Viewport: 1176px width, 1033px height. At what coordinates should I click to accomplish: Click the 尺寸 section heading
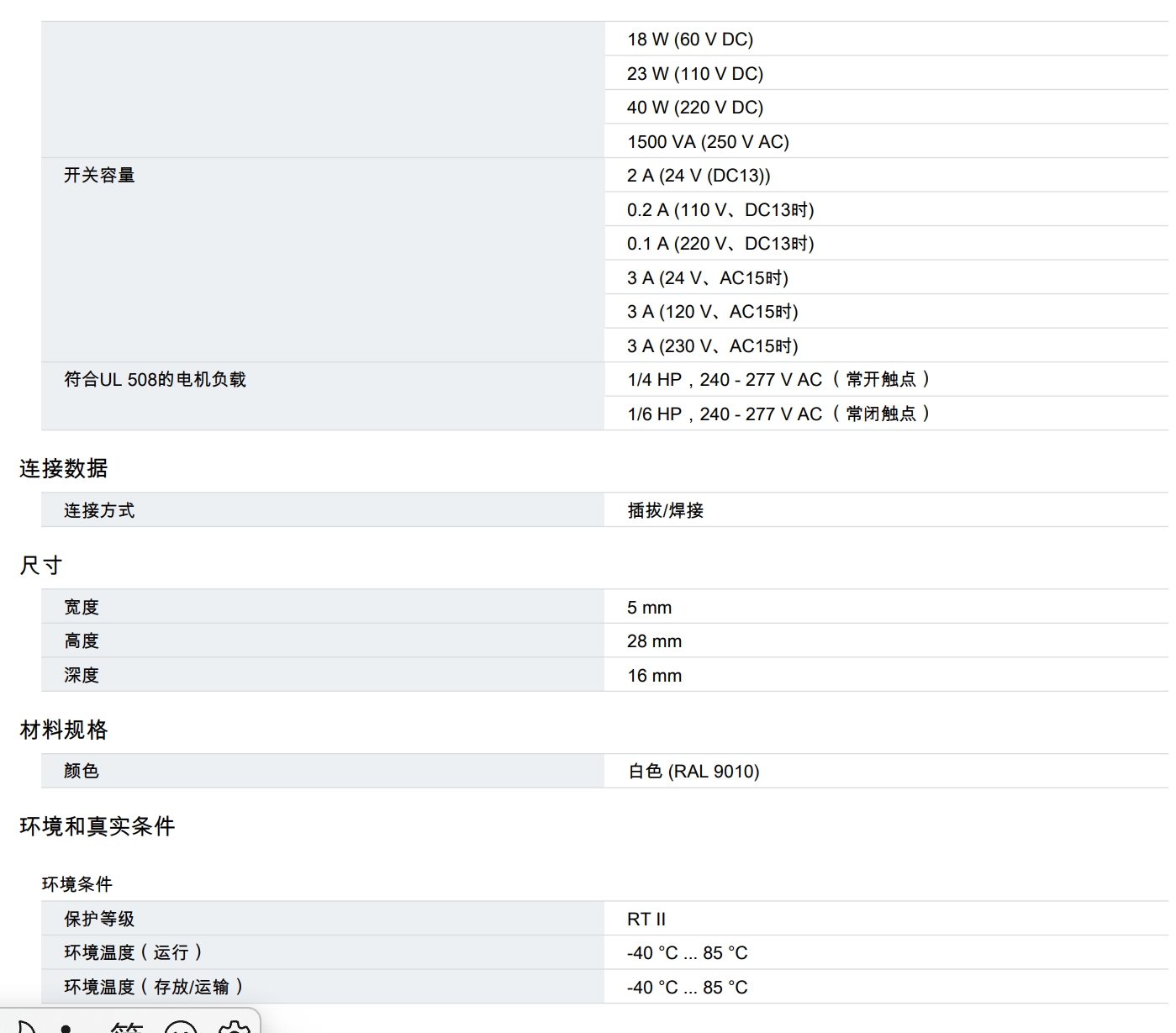tap(41, 566)
